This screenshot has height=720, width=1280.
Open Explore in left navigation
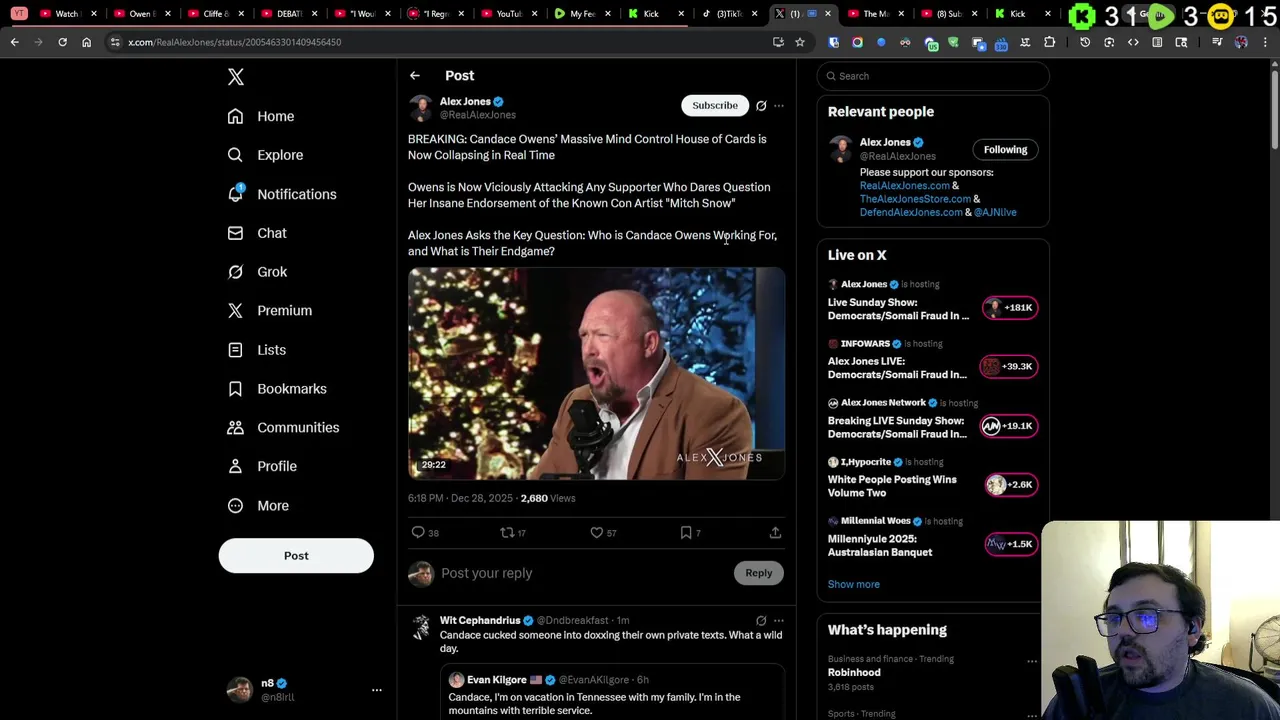click(265, 155)
